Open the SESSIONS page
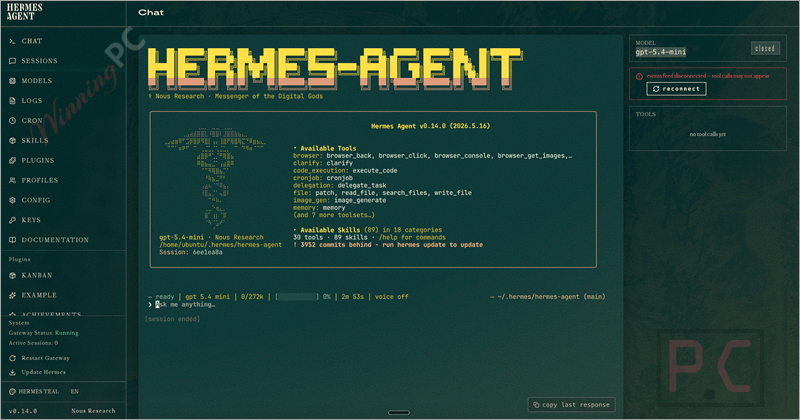The image size is (800, 420). tap(39, 61)
